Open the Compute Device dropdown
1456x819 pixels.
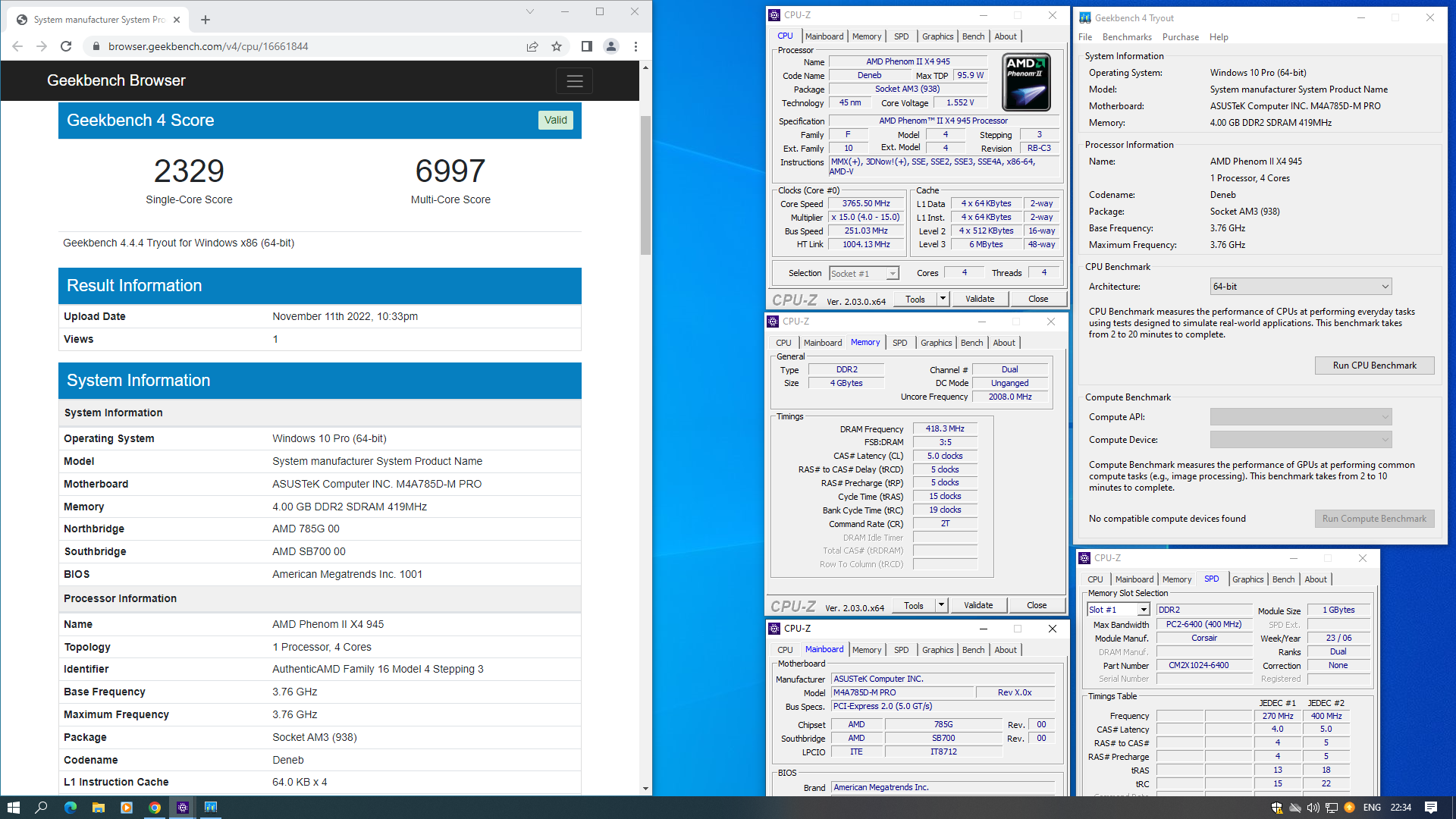[1301, 440]
